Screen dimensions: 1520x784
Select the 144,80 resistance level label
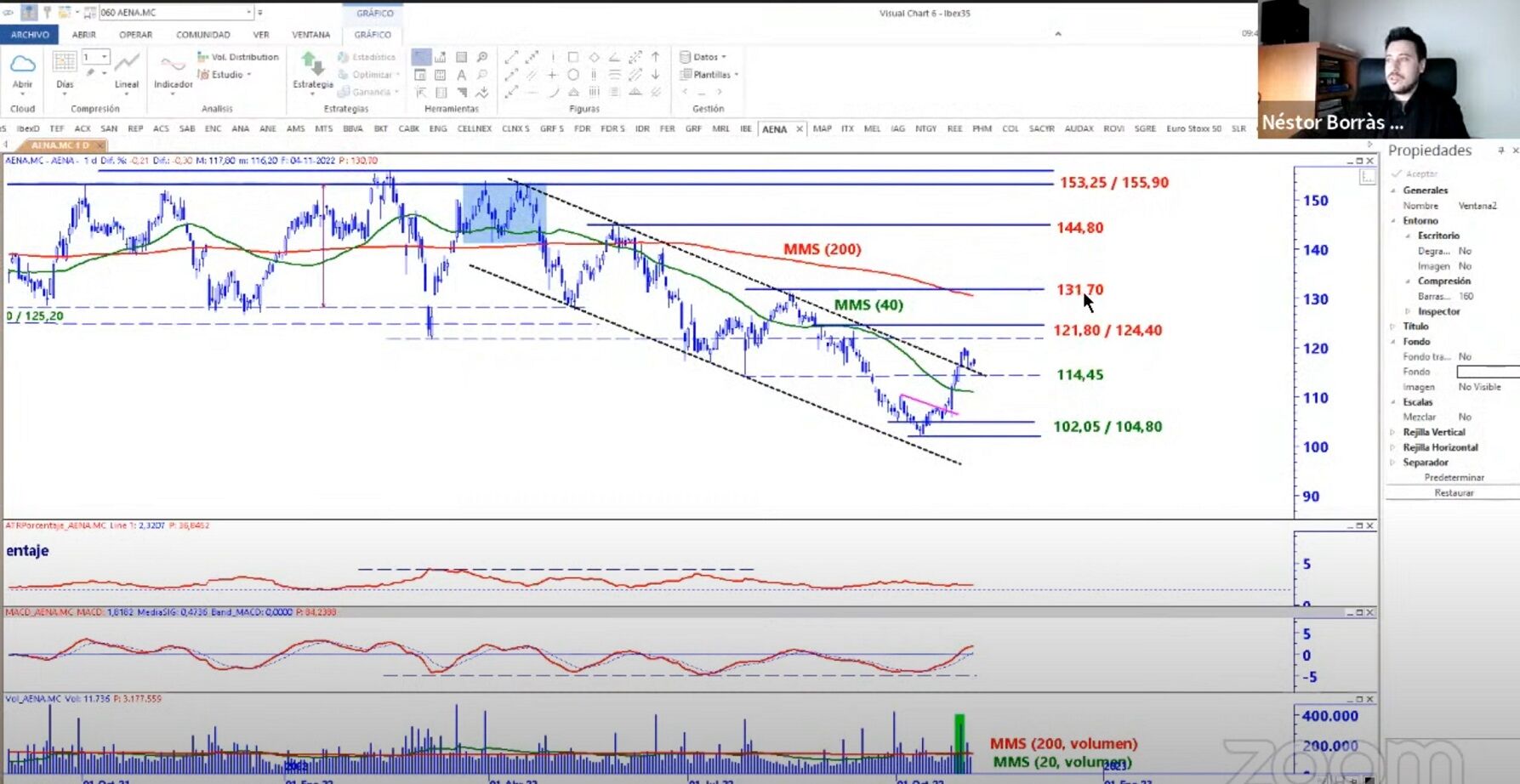1080,228
